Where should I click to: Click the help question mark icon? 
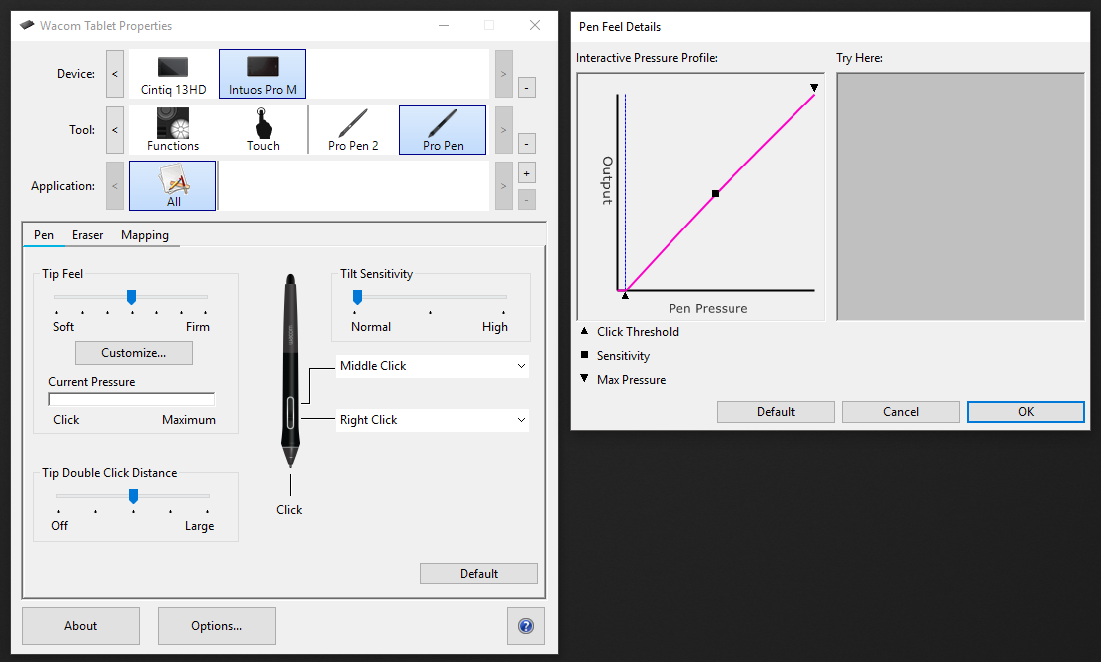click(x=526, y=625)
